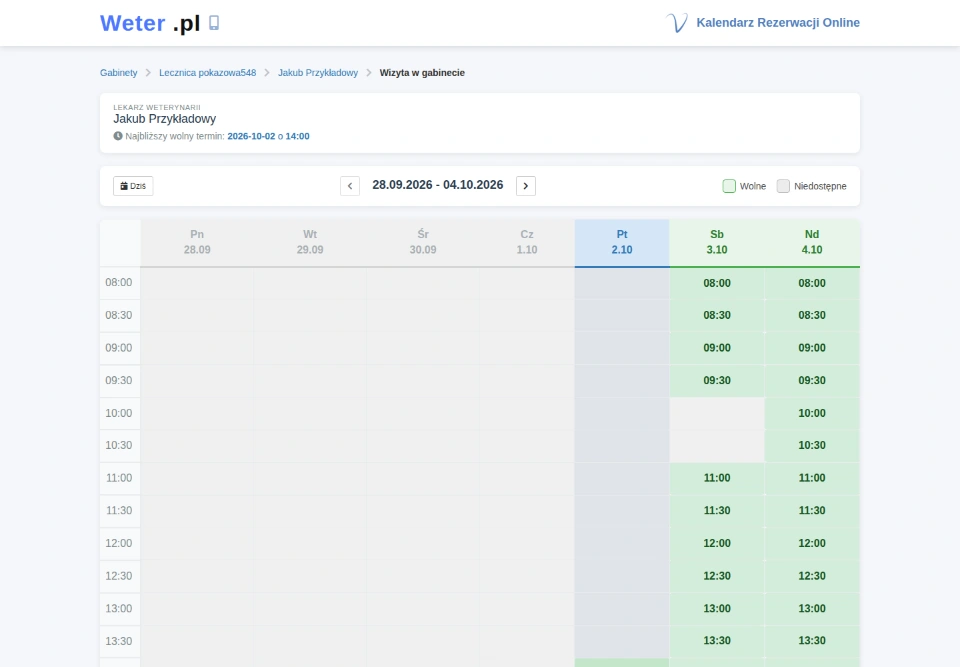The height and width of the screenshot is (667, 960).
Task: Book Sunday 4.10 slot at 09:00
Action: click(812, 348)
